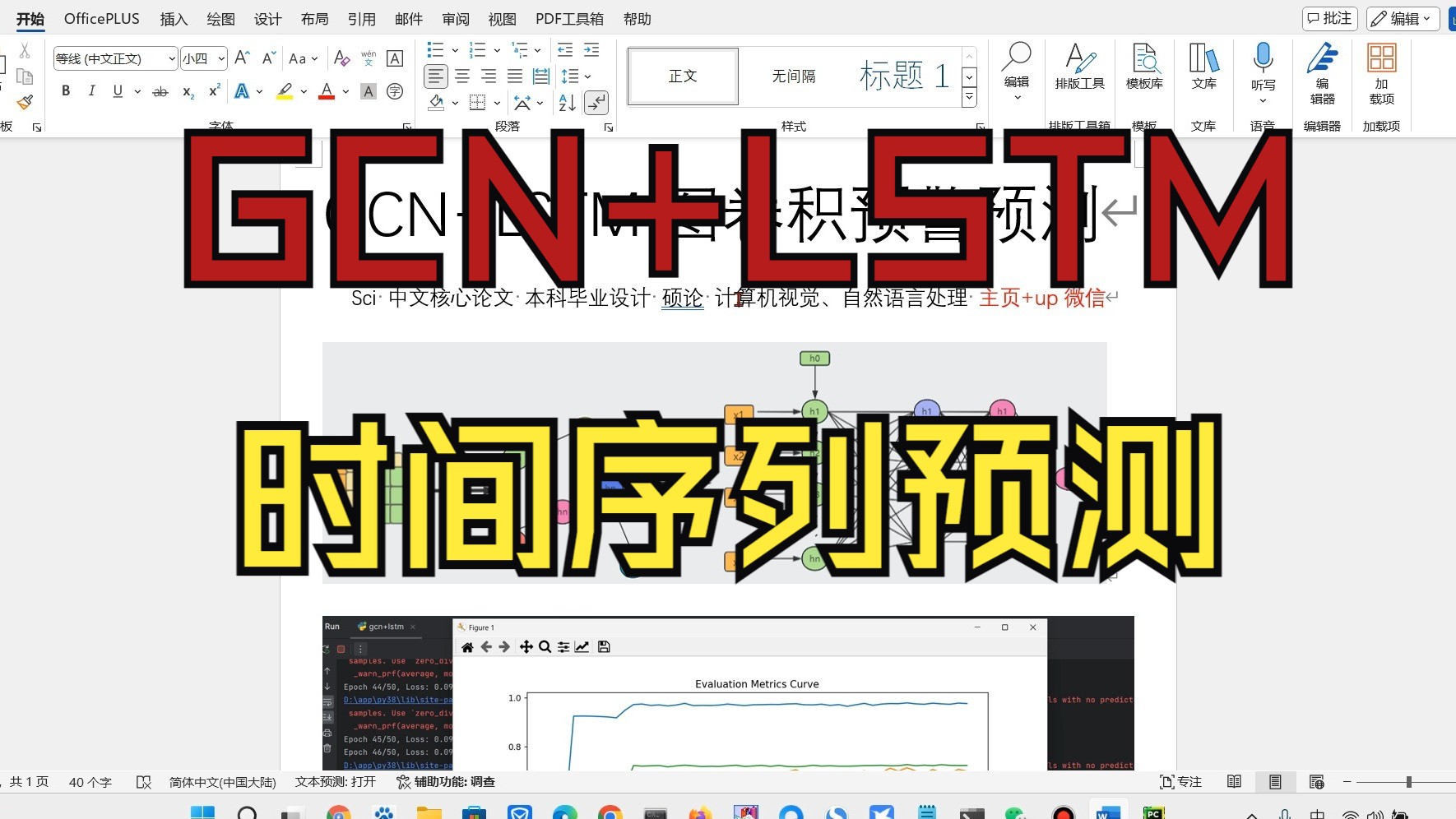Screen dimensions: 1456x819
Task: Expand numbered list options
Action: click(497, 50)
